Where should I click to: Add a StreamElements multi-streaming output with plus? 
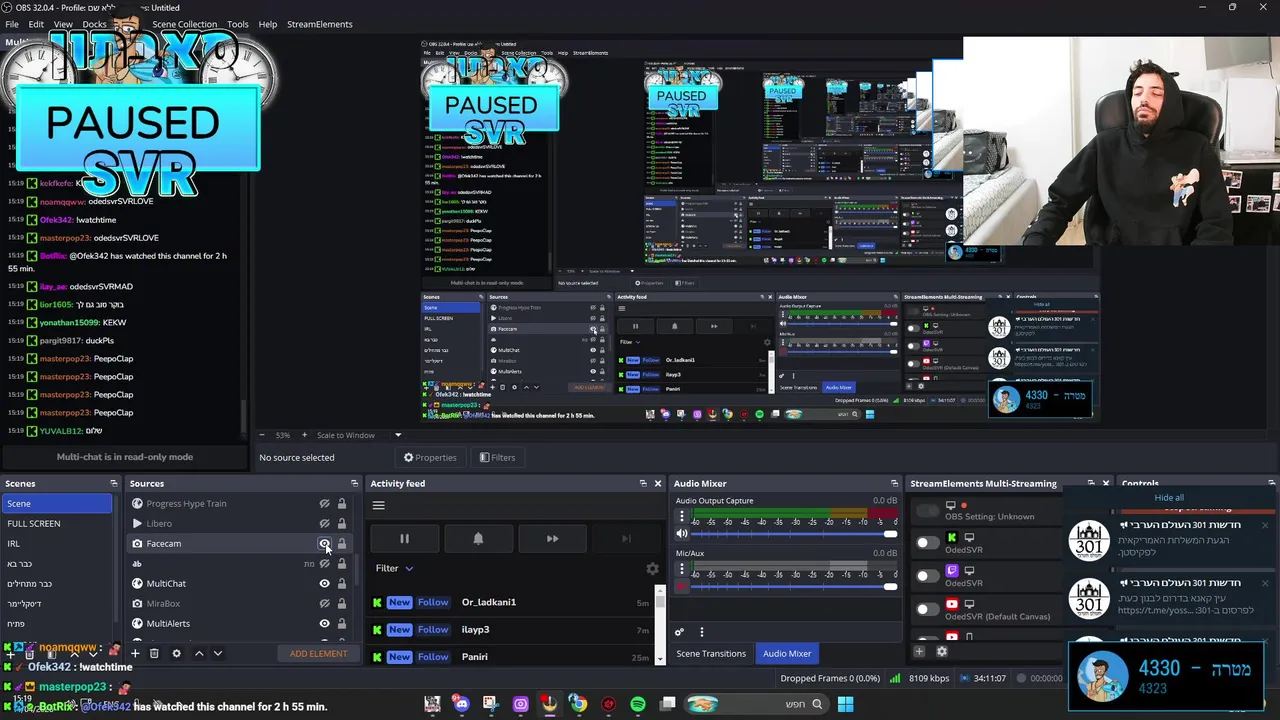[919, 651]
